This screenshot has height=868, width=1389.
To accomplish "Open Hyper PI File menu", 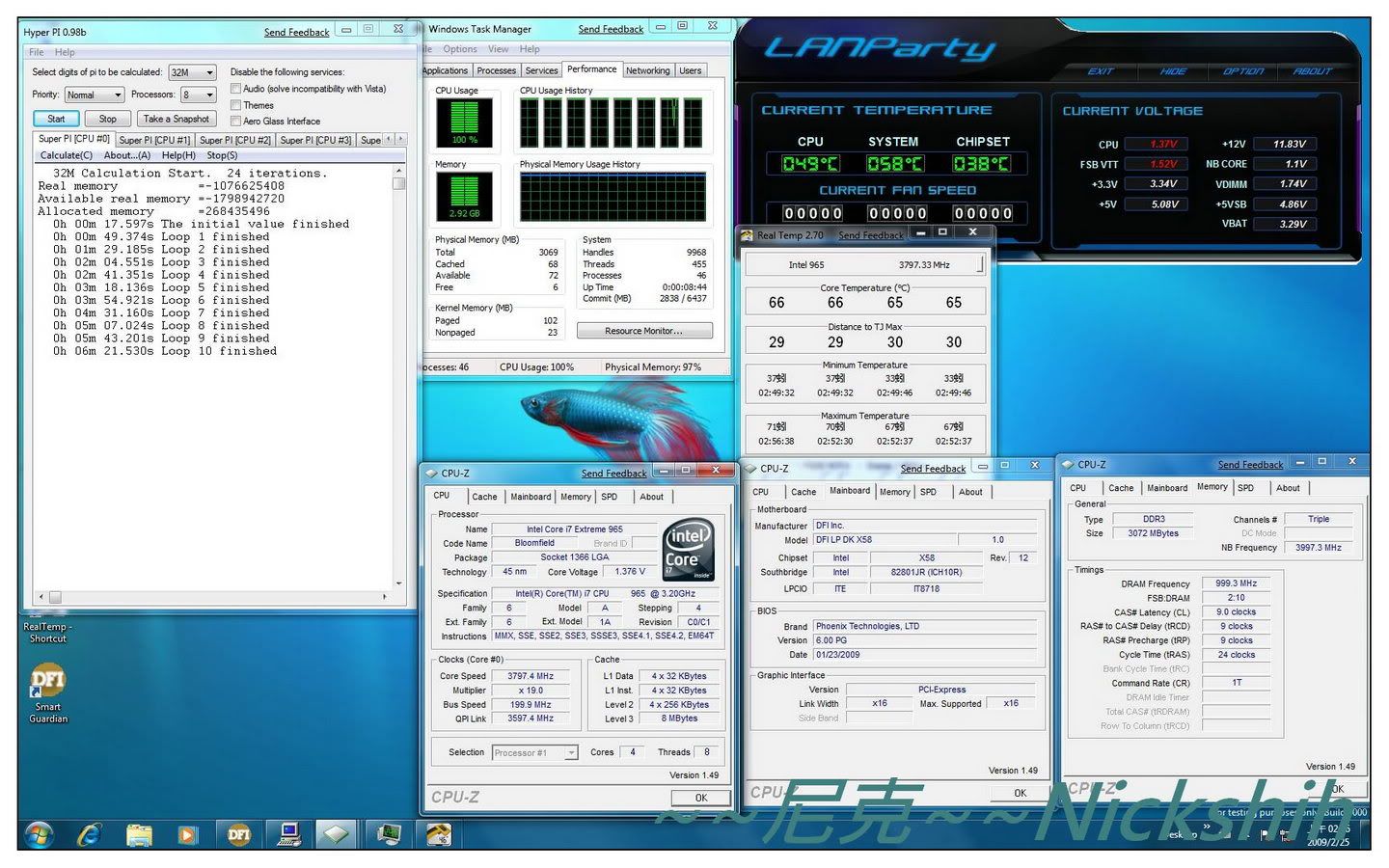I will (x=36, y=52).
